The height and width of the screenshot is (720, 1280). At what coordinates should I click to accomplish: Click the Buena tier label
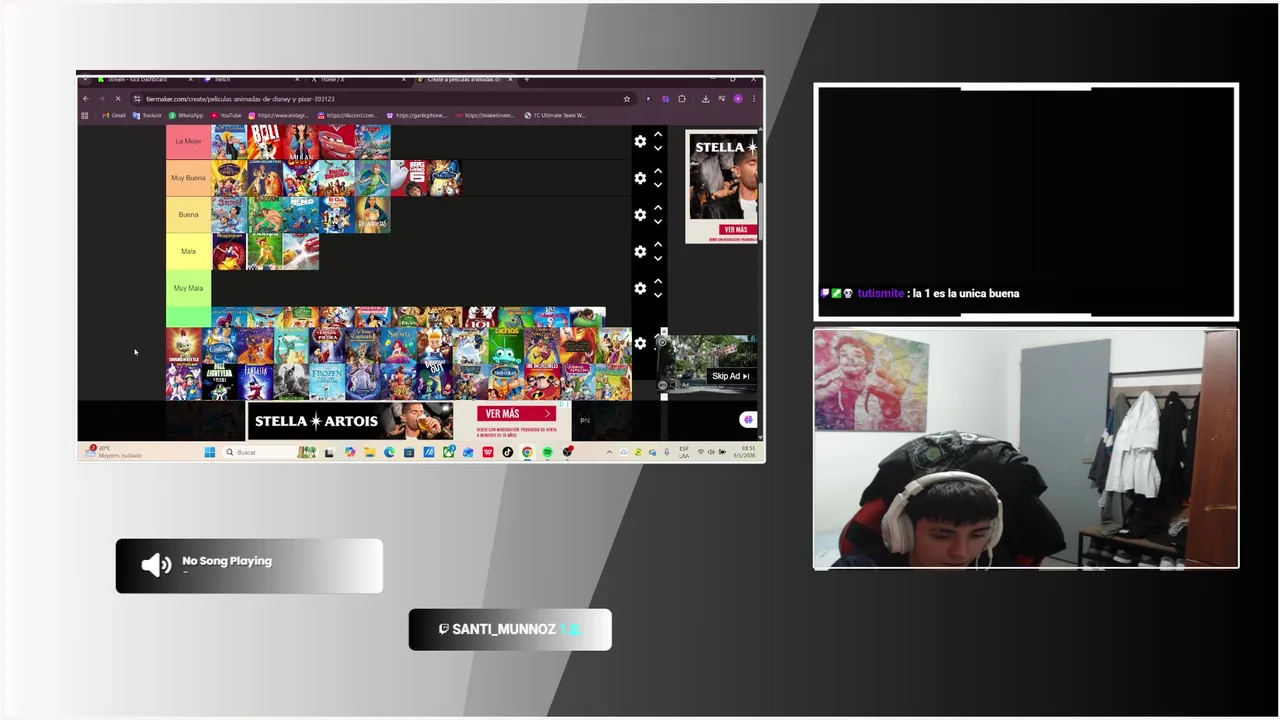(188, 215)
